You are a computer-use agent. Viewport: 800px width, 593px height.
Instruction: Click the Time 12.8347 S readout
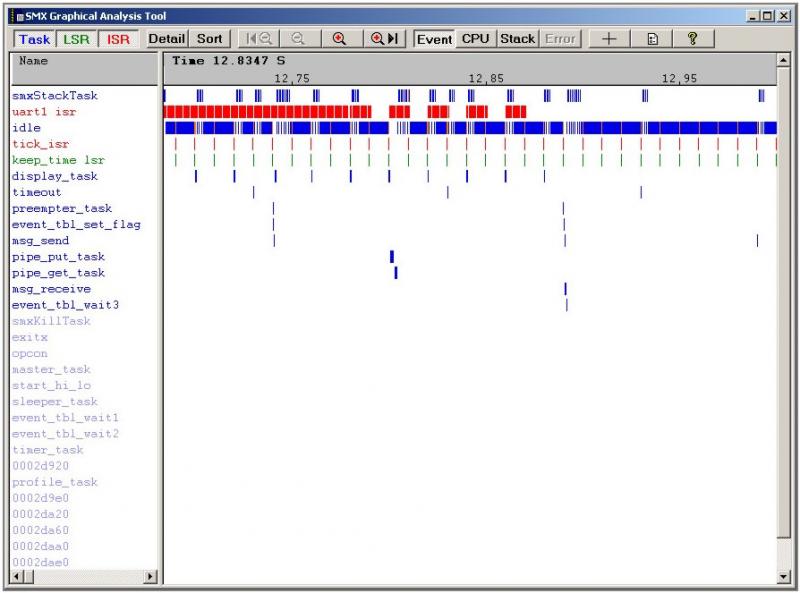(229, 61)
